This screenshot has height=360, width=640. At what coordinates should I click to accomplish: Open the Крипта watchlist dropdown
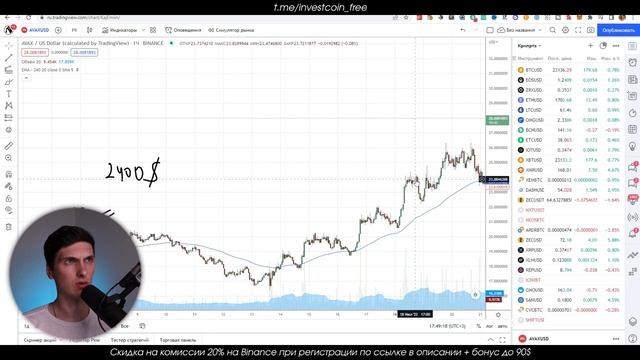coord(529,46)
